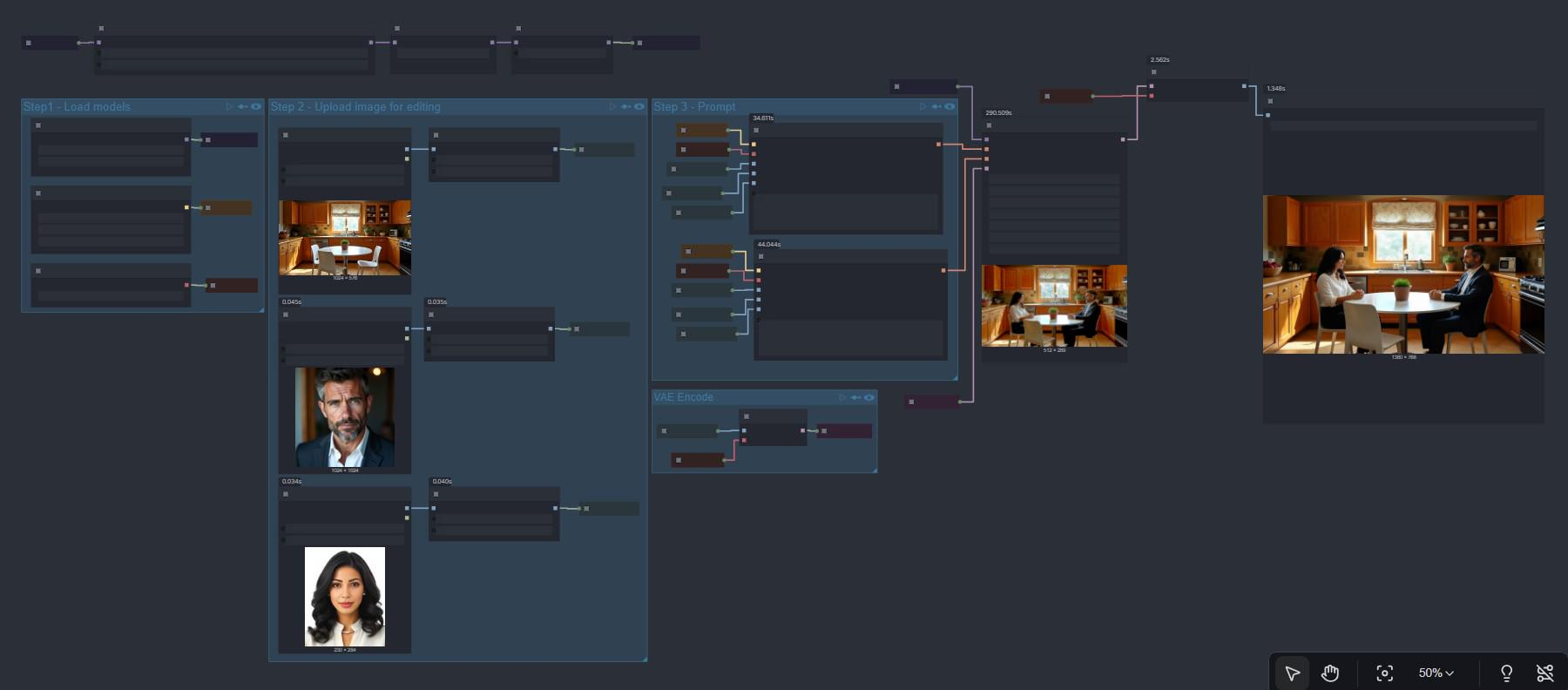Image resolution: width=1568 pixels, height=690 pixels.
Task: Switch to the hand pan tool
Action: point(1330,673)
